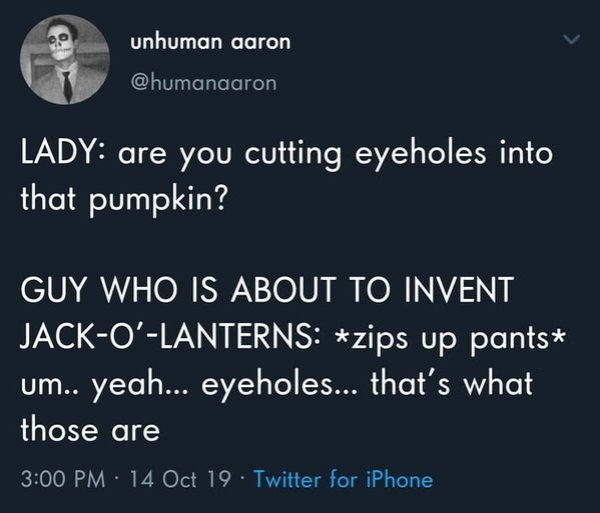
Task: Click the 'those are' final line
Action: 90,430
